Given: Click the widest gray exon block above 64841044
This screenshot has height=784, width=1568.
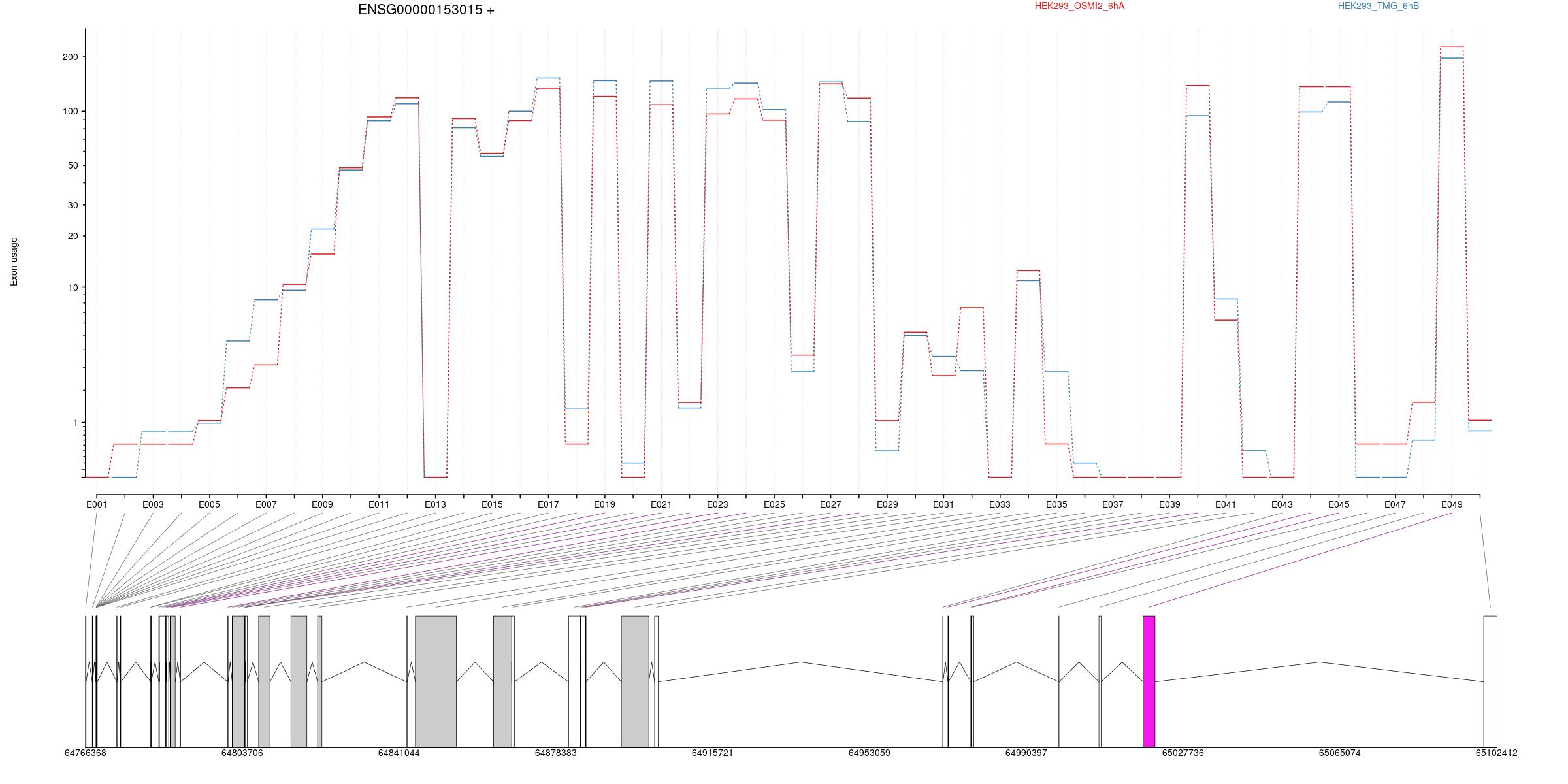Looking at the screenshot, I should tap(436, 681).
